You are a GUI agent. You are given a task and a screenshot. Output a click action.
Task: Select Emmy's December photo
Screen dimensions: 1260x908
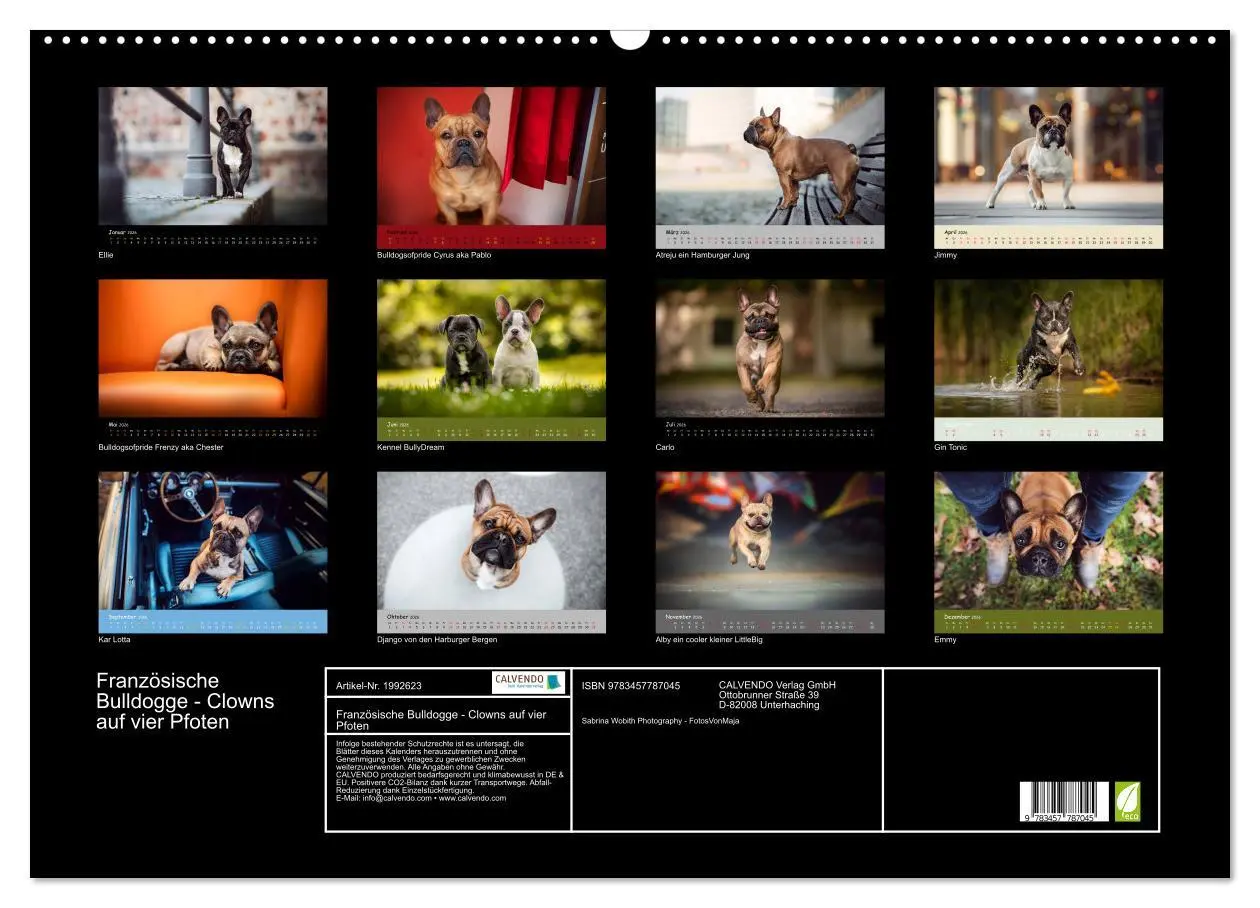point(1047,548)
